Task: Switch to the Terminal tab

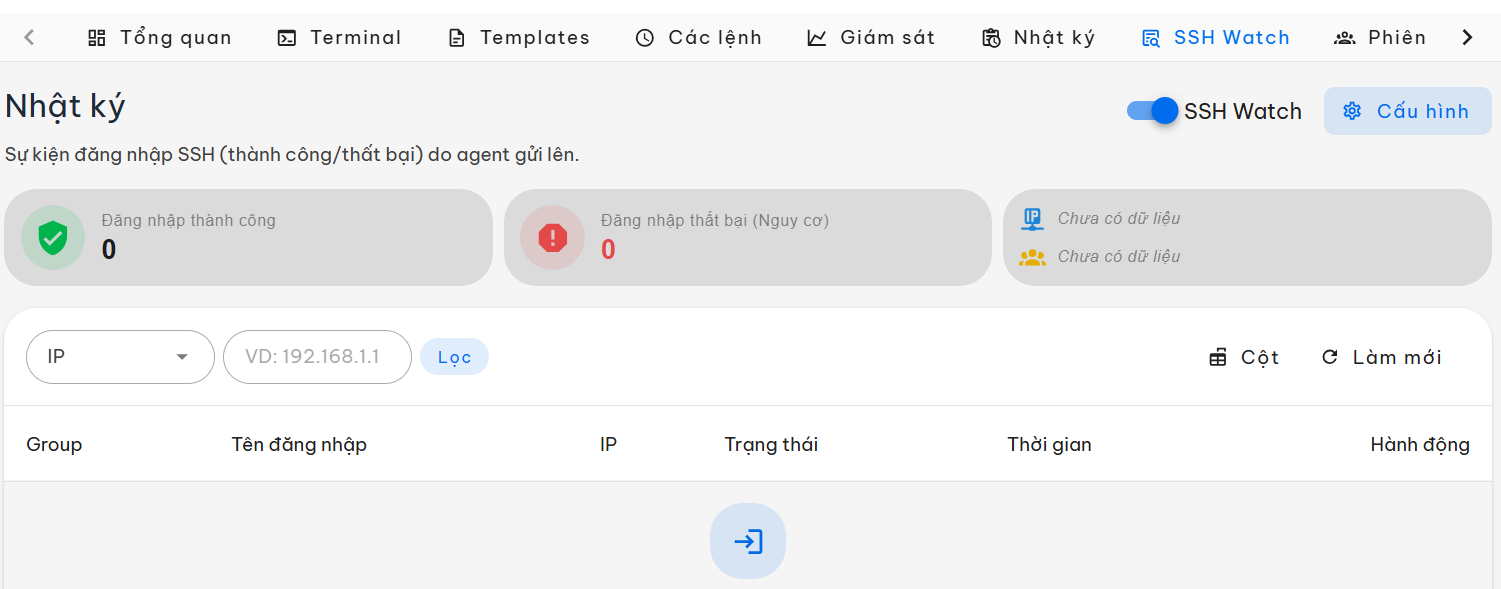Action: point(339,38)
